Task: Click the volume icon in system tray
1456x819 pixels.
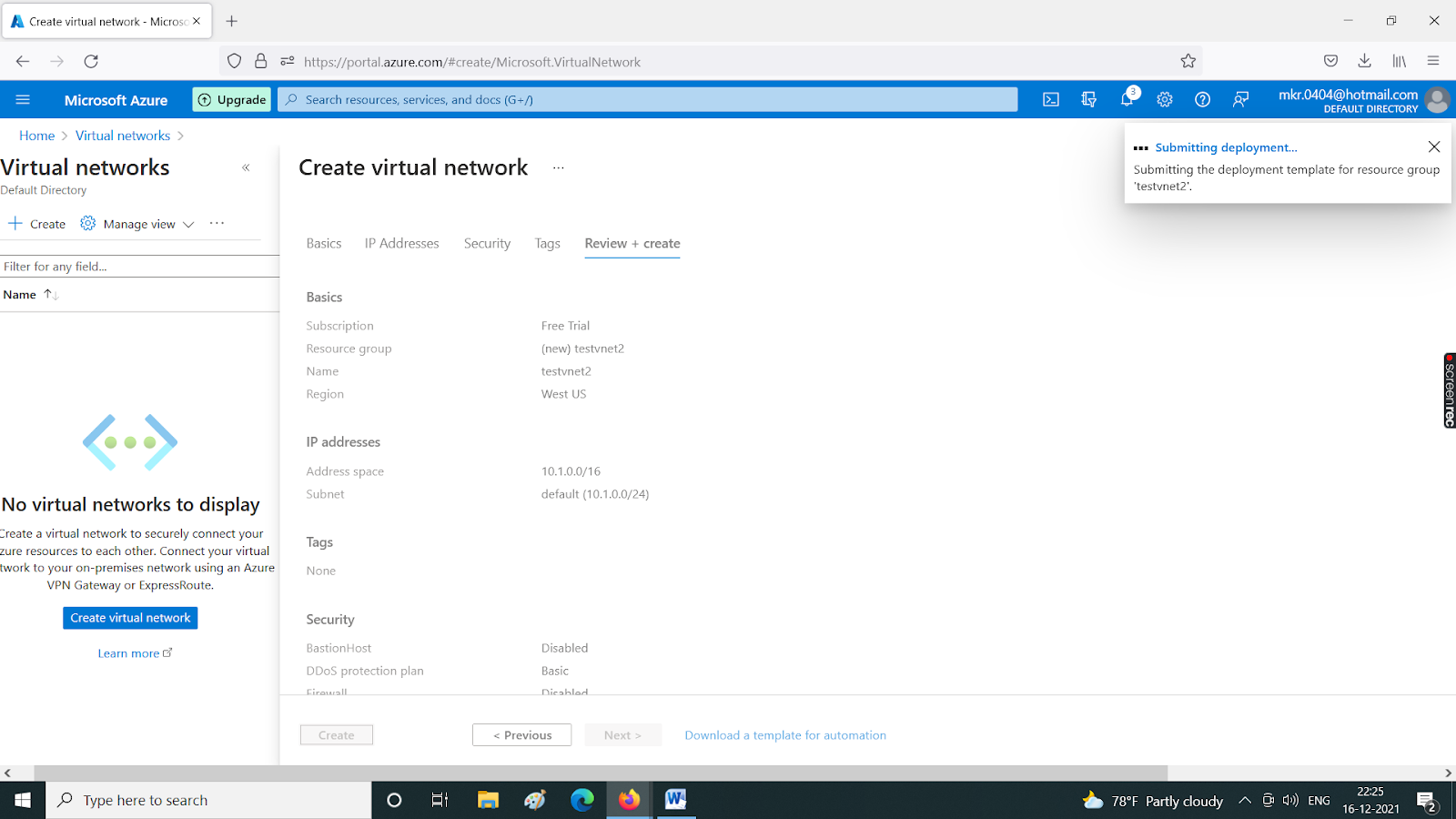Action: pyautogui.click(x=1290, y=801)
